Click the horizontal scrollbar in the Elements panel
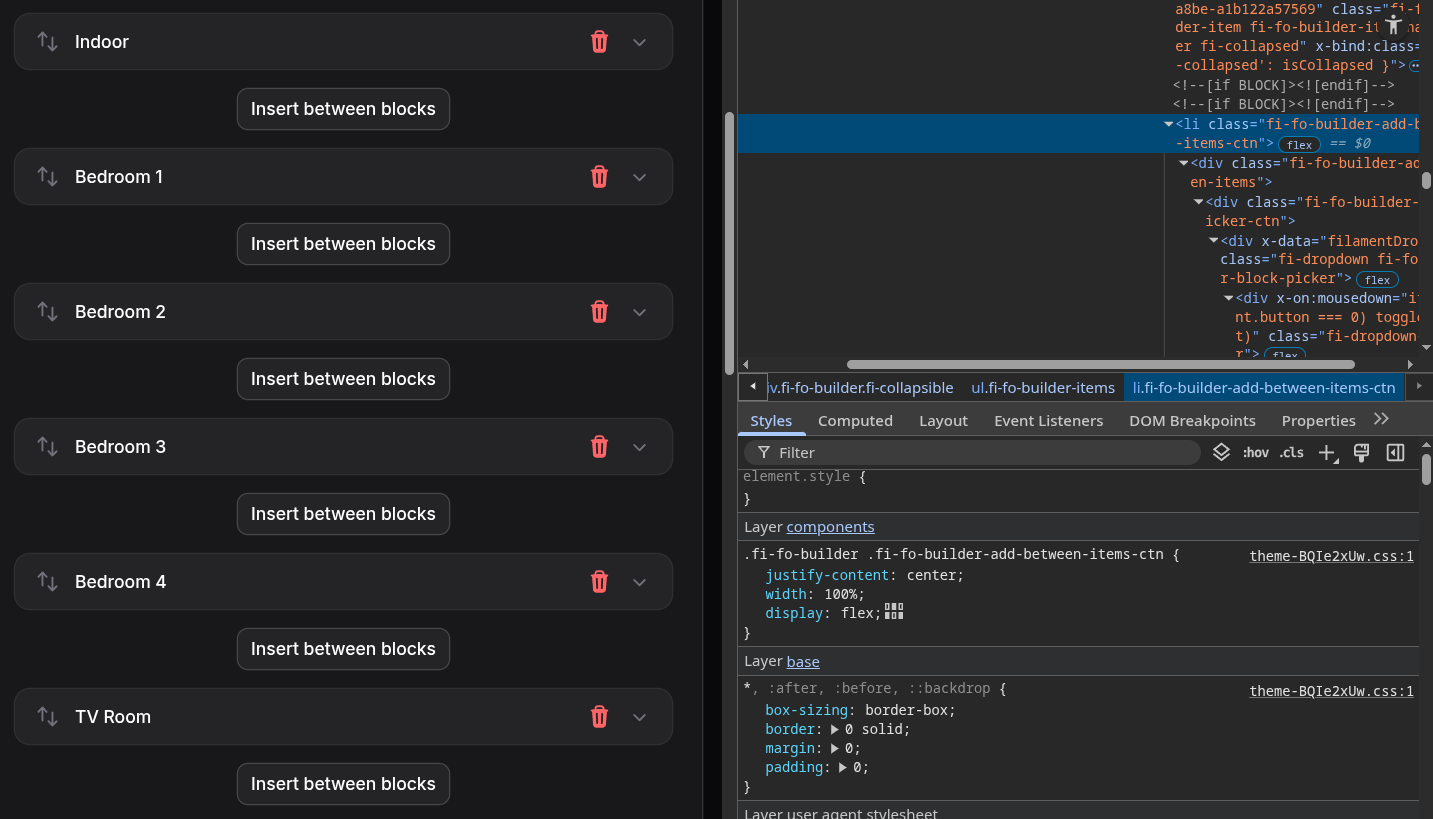 (x=1100, y=365)
